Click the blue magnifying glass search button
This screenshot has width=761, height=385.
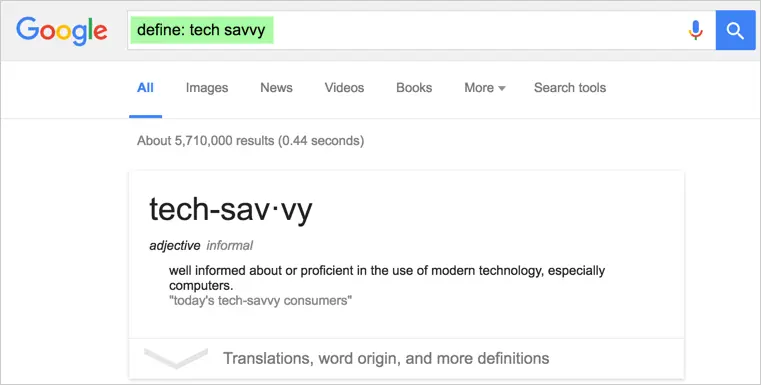(735, 30)
